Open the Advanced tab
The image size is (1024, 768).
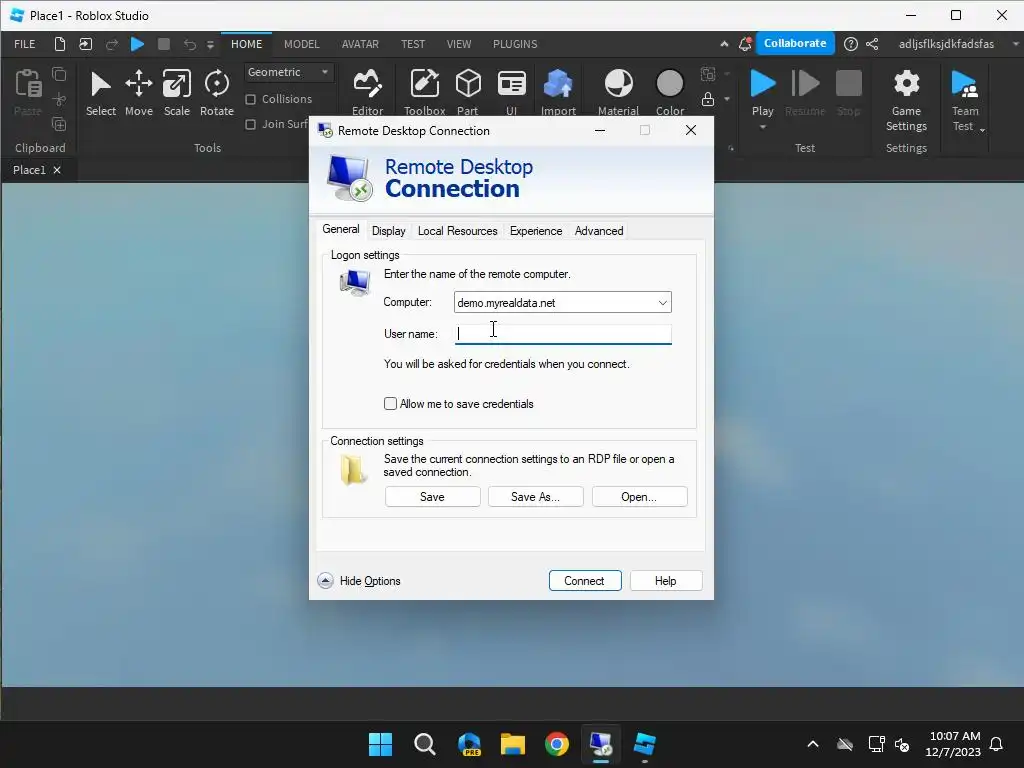point(599,231)
